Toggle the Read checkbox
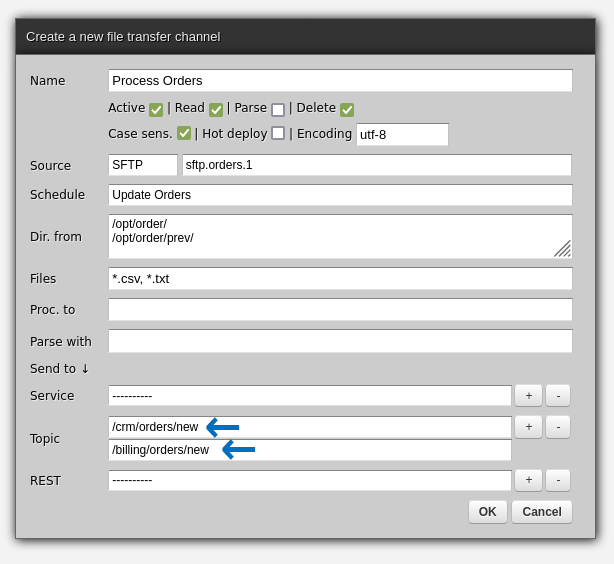Image resolution: width=614 pixels, height=564 pixels. (x=216, y=110)
